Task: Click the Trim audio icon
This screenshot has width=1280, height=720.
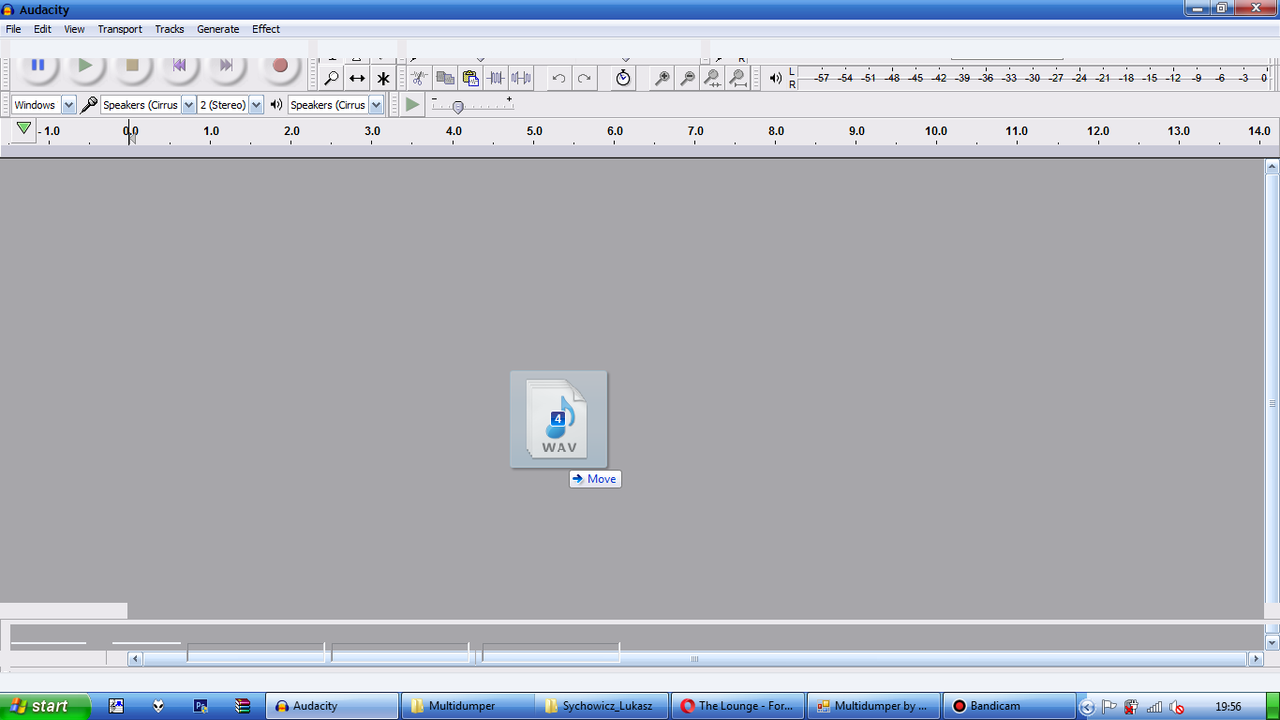Action: coord(496,78)
